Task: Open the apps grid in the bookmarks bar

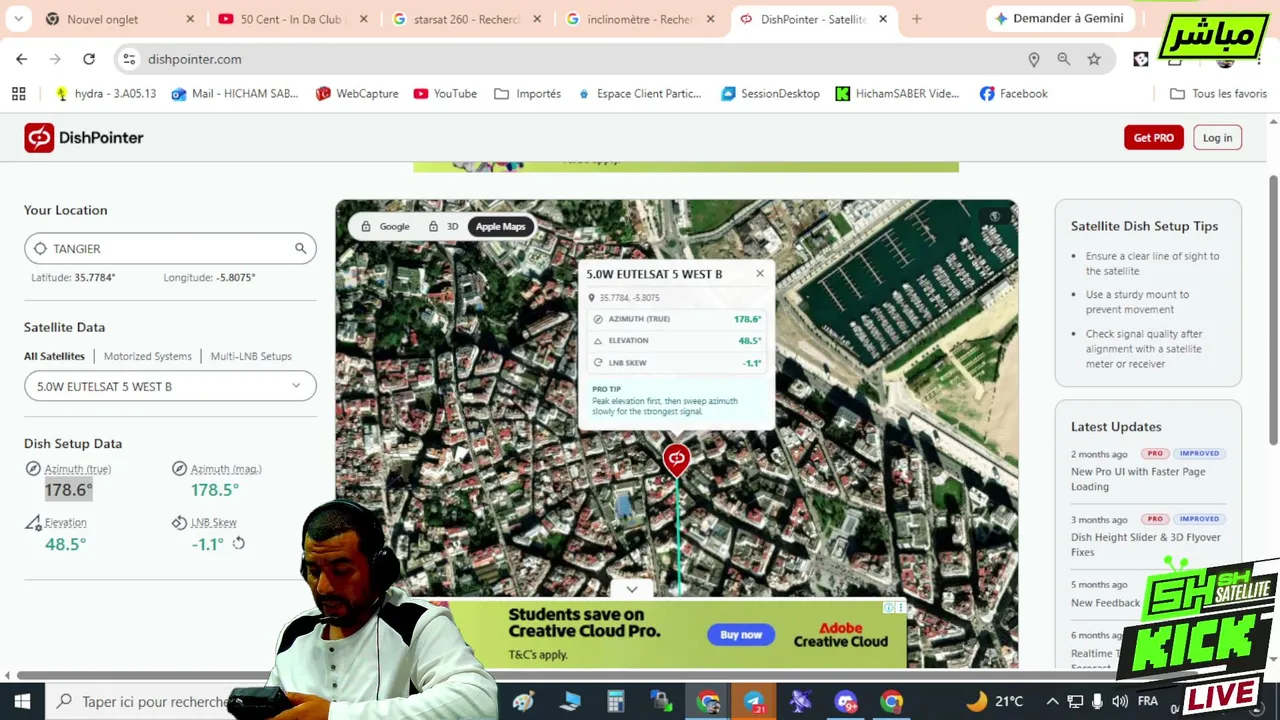Action: (18, 93)
